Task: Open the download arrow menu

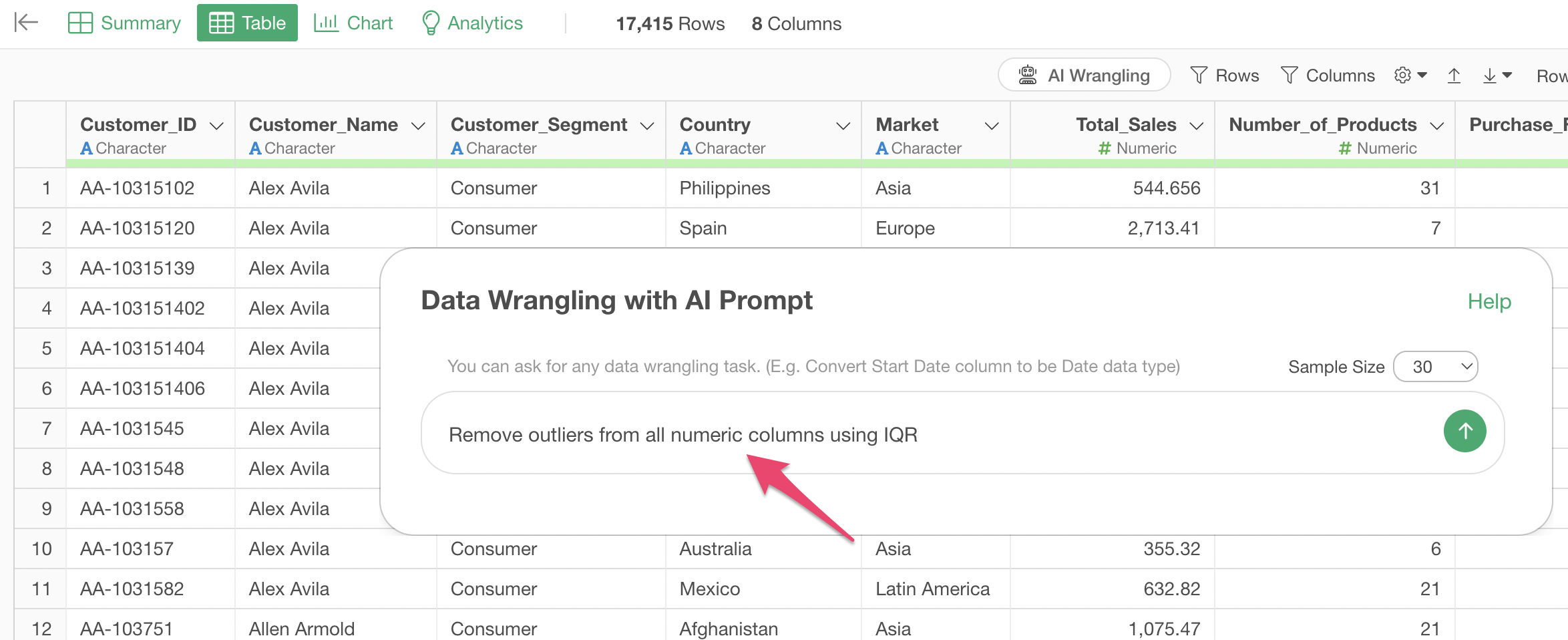Action: [1497, 75]
